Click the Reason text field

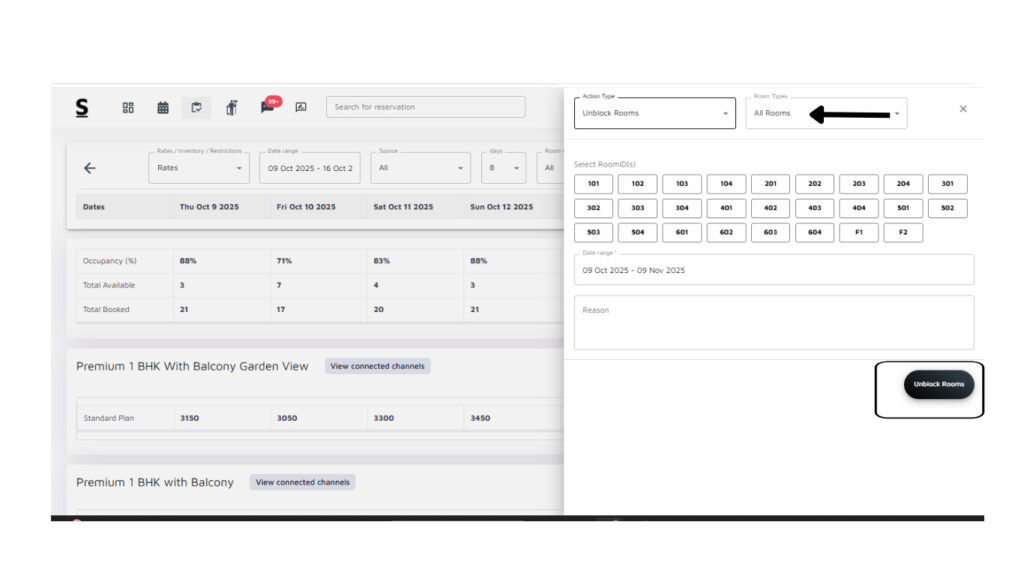pyautogui.click(x=773, y=322)
